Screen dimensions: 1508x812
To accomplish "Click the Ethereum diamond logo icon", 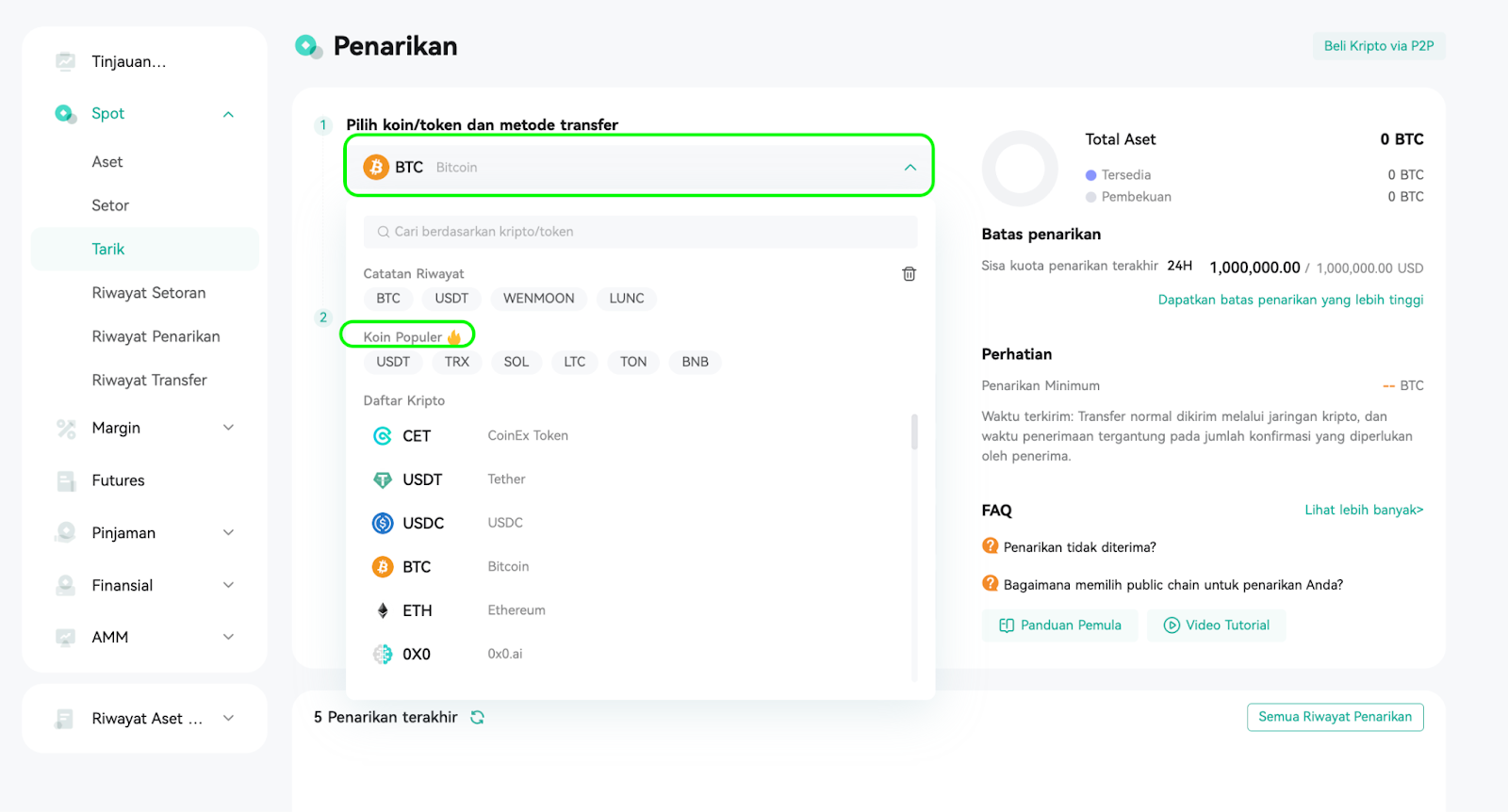I will pos(383,610).
